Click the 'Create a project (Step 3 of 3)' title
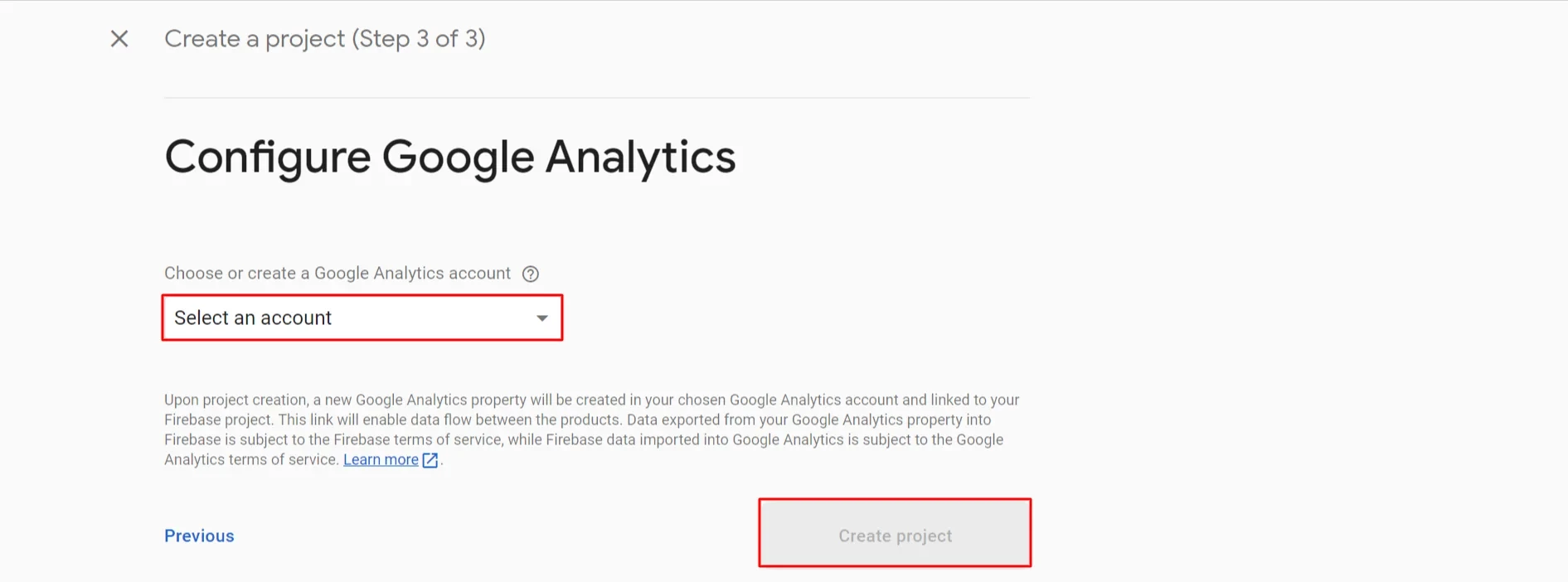 click(x=324, y=38)
